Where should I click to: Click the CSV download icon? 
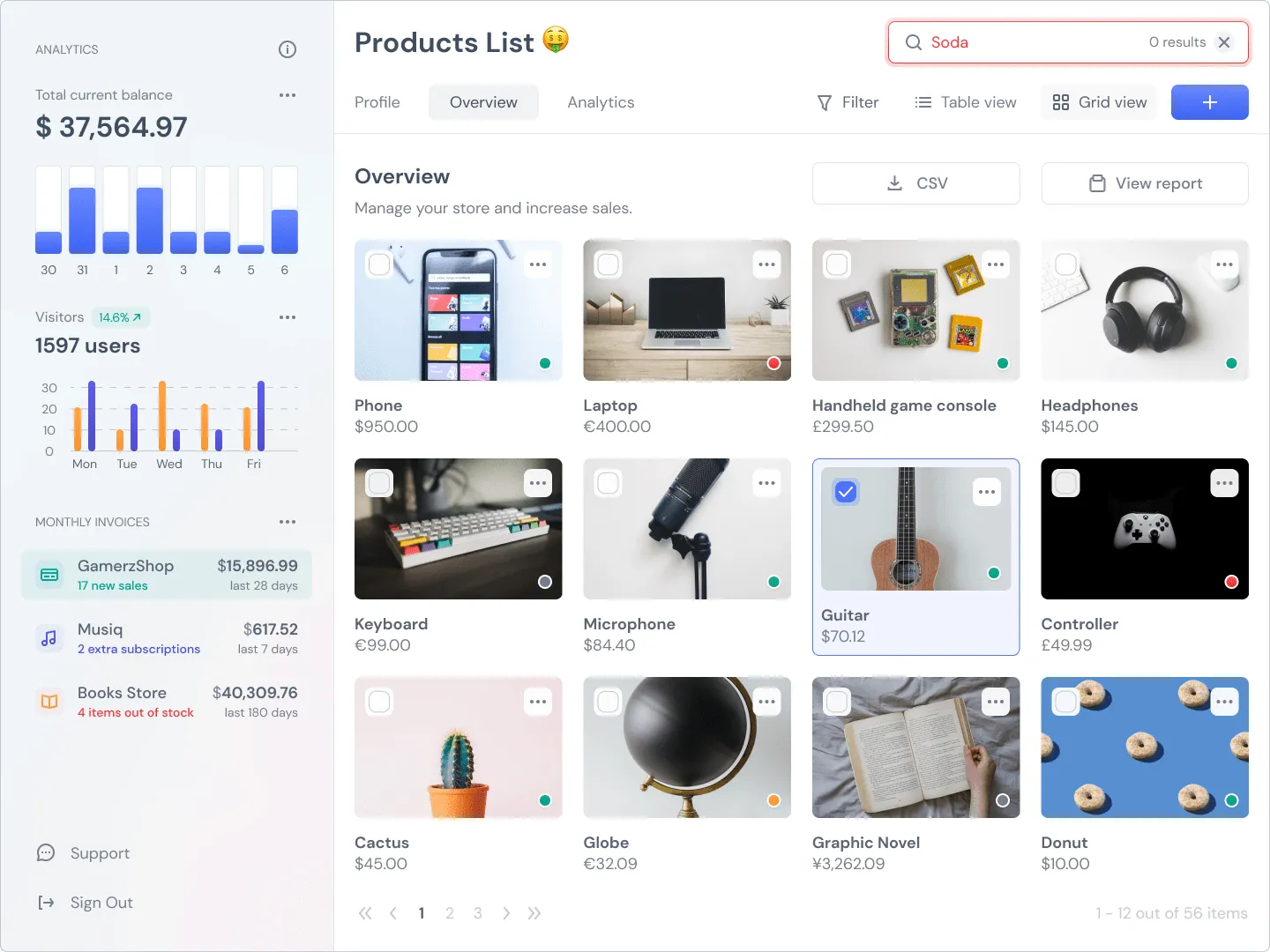point(894,183)
